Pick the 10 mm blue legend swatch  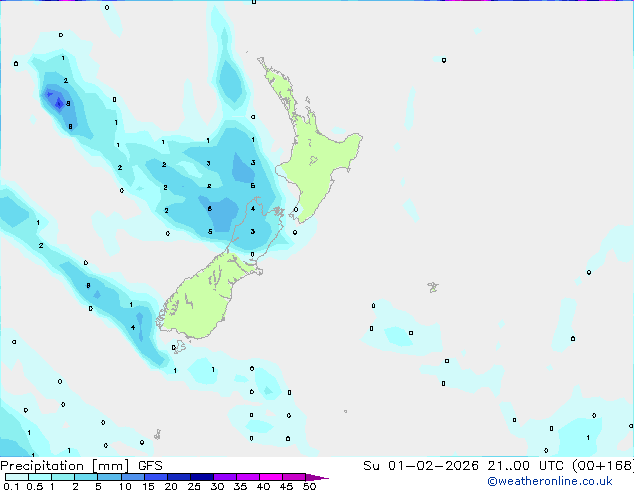coord(133,477)
